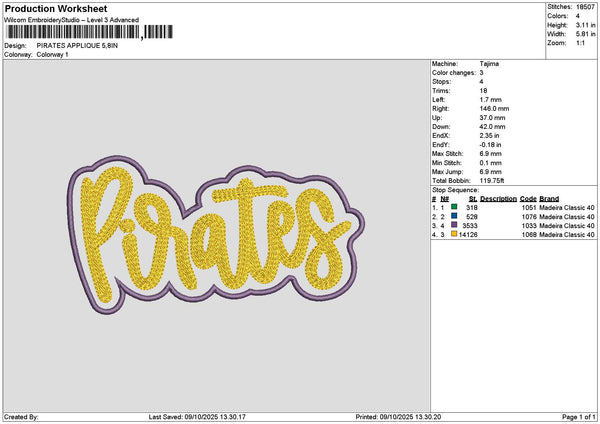600x424 pixels.
Task: Click the purple thread swatch 1033
Action: point(454,225)
